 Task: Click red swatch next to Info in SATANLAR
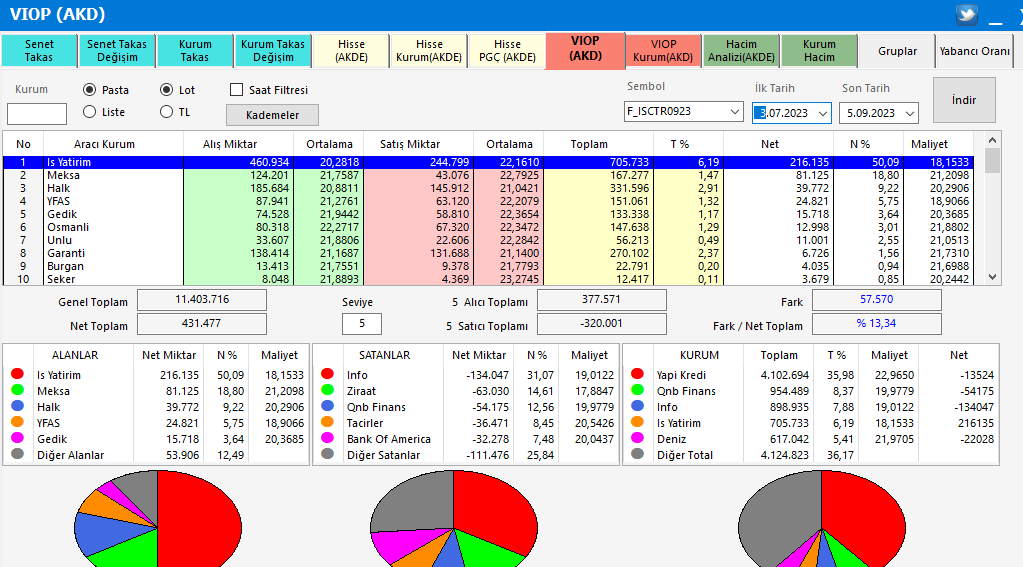(x=328, y=374)
